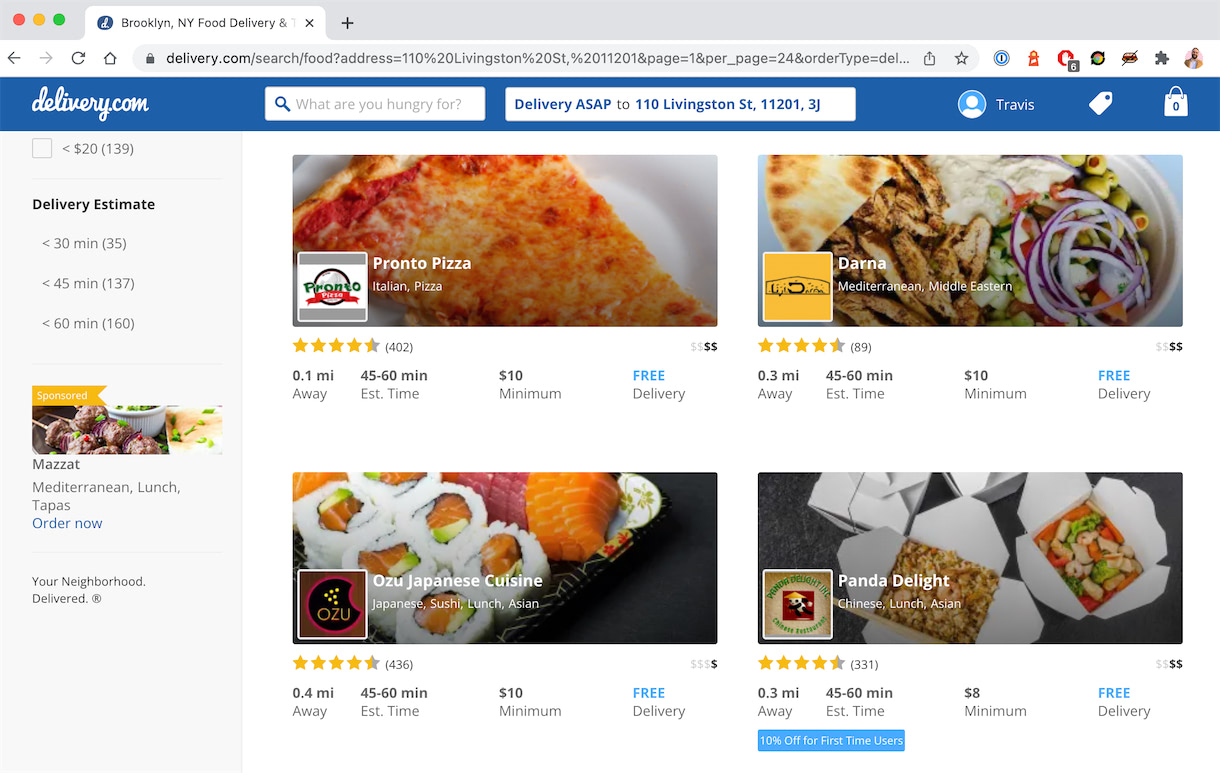The height and width of the screenshot is (773, 1220).
Task: Click the search magnifier icon
Action: 283,104
